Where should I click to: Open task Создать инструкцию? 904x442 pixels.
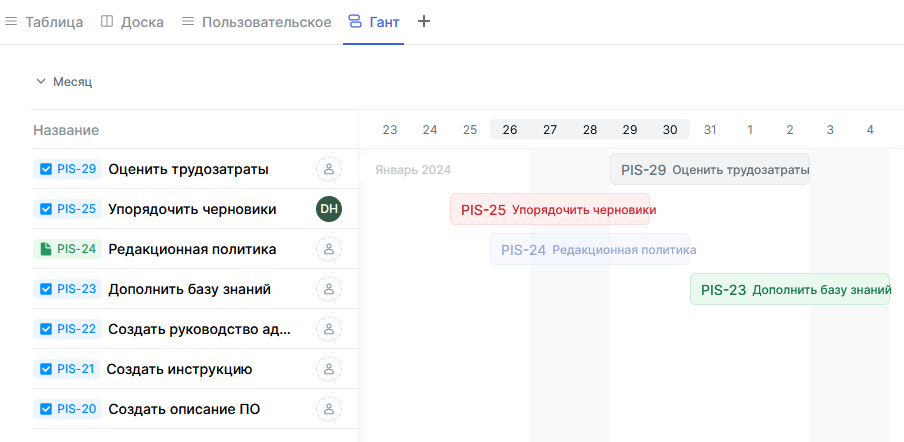point(179,369)
